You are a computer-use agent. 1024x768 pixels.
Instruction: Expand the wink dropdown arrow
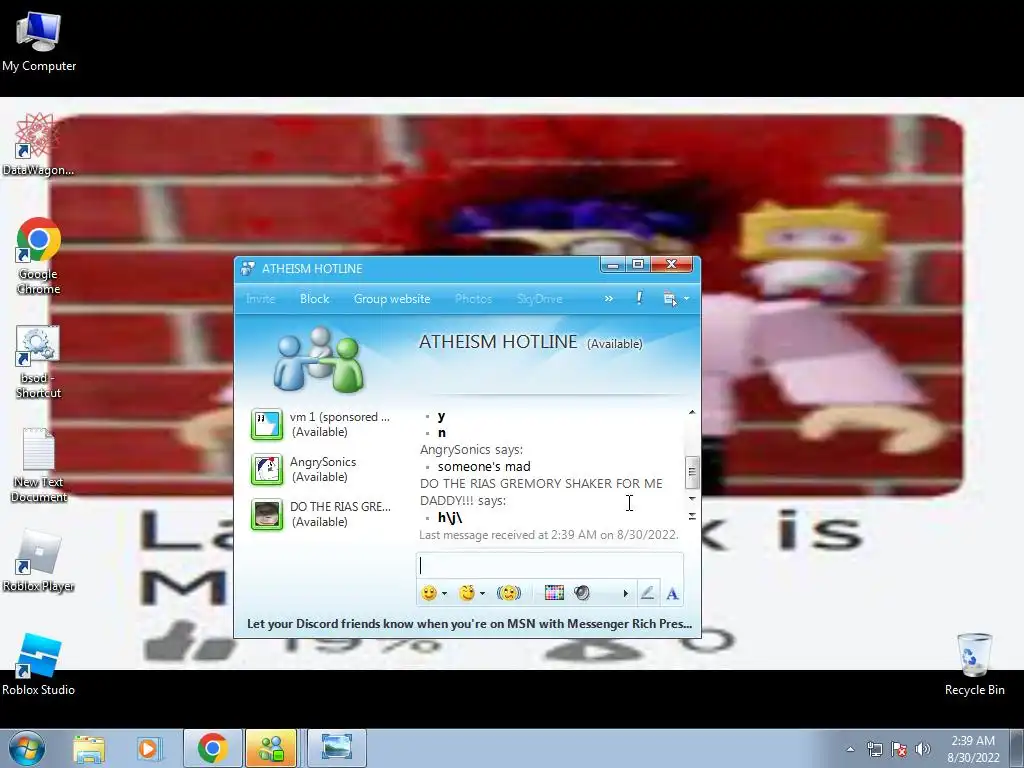483,594
